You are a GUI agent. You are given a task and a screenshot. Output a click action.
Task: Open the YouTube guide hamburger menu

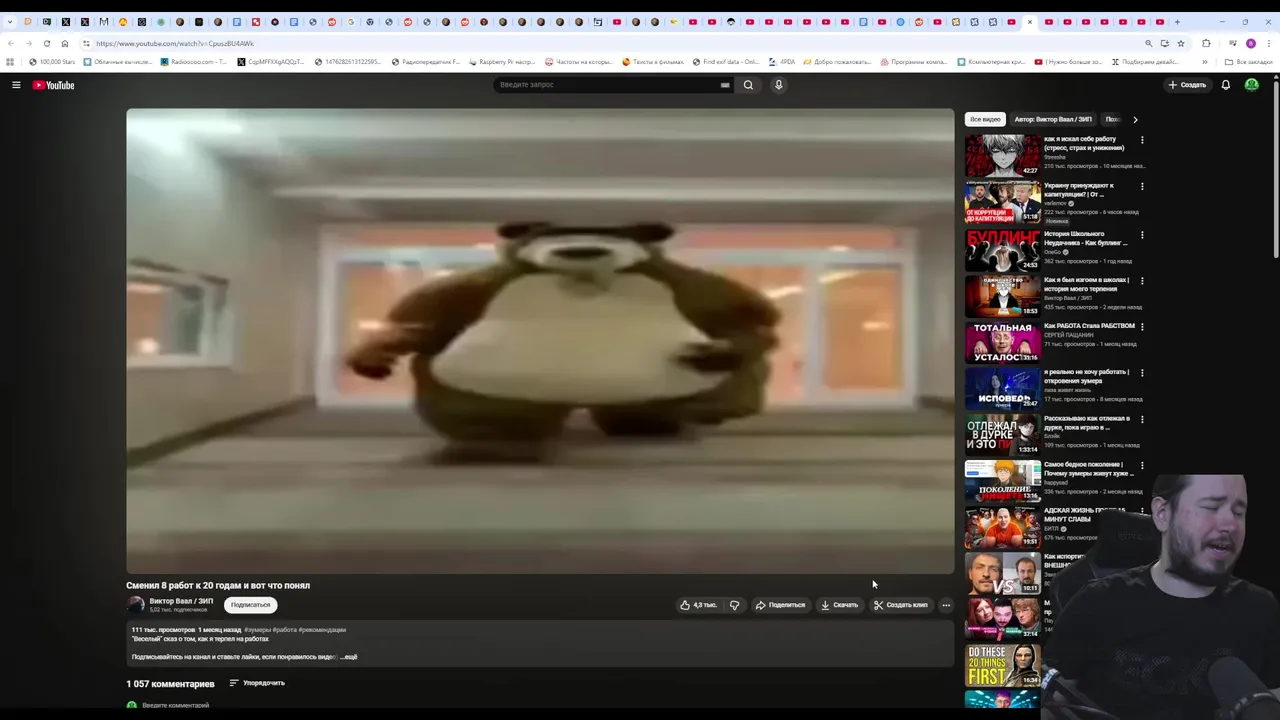(16, 85)
